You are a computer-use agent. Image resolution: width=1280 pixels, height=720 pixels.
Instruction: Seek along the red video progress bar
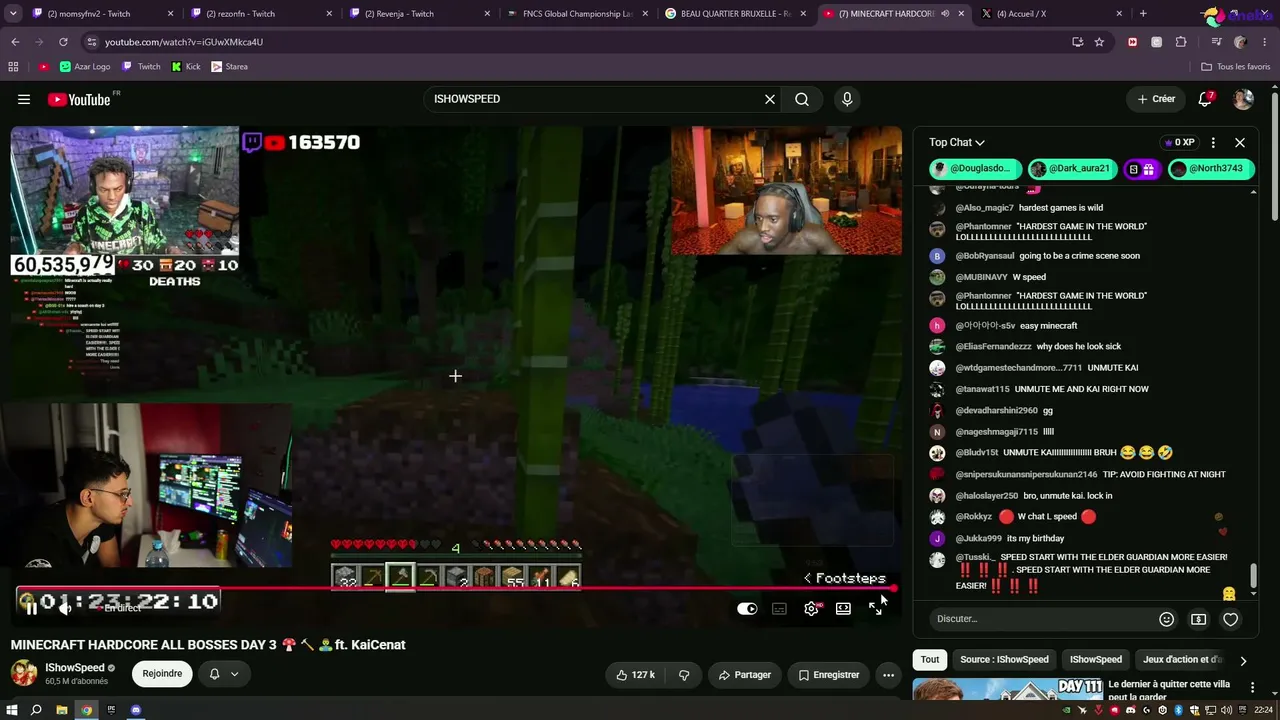point(455,588)
